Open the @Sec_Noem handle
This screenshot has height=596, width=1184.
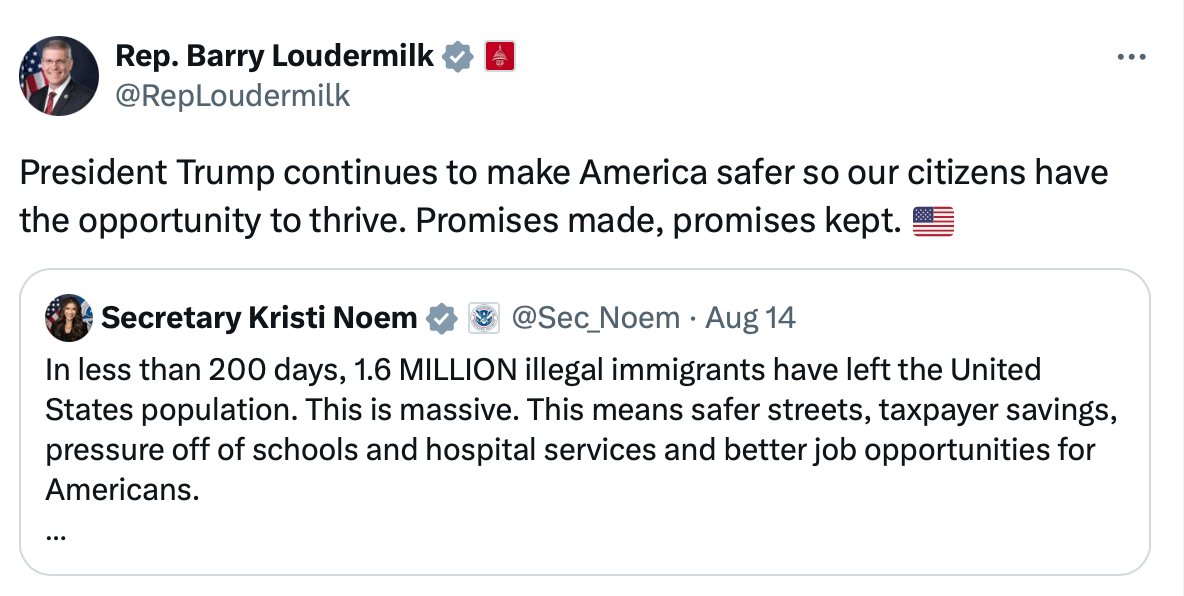(596, 318)
